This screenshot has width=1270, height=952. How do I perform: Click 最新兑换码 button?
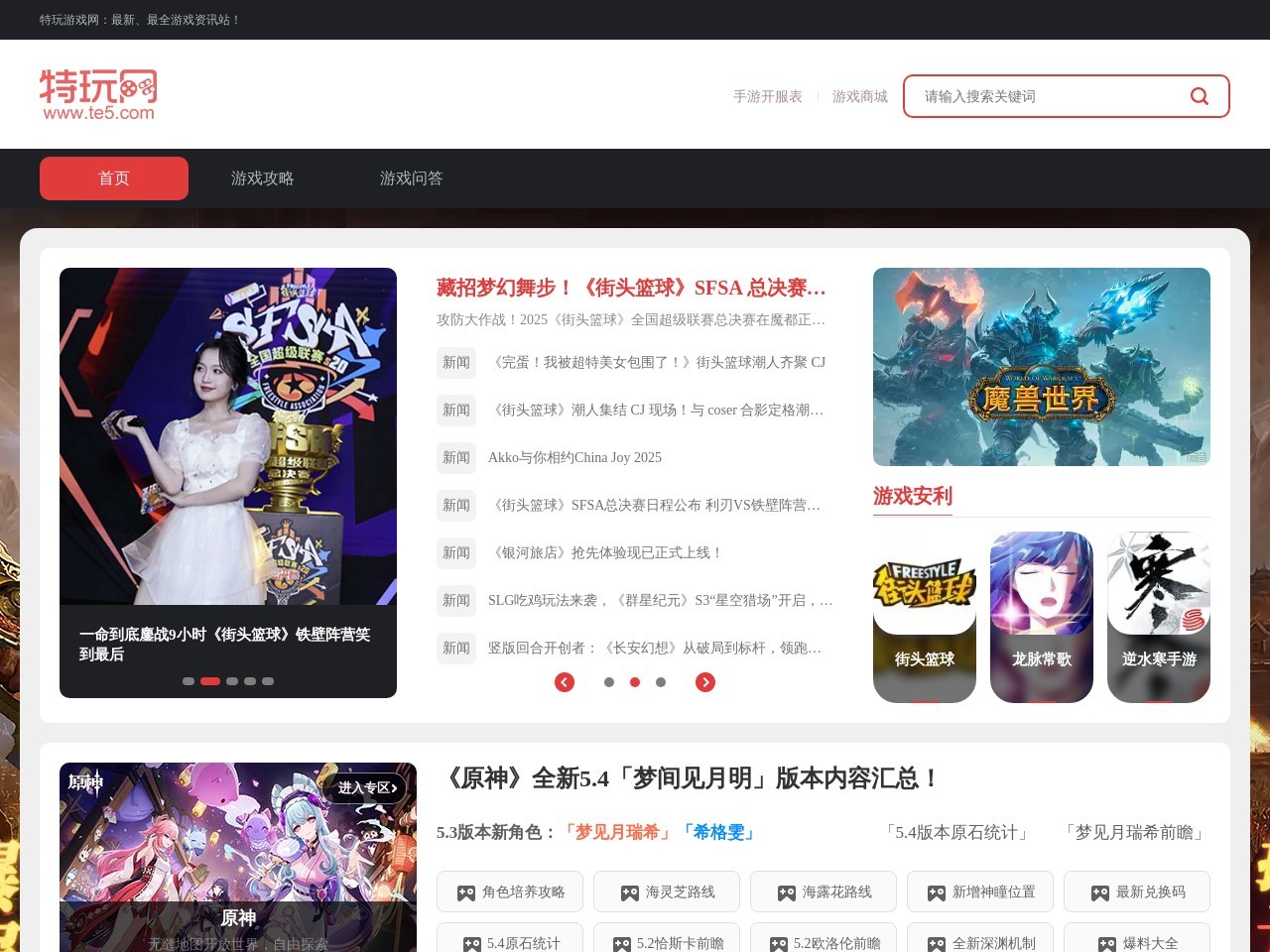(1137, 892)
